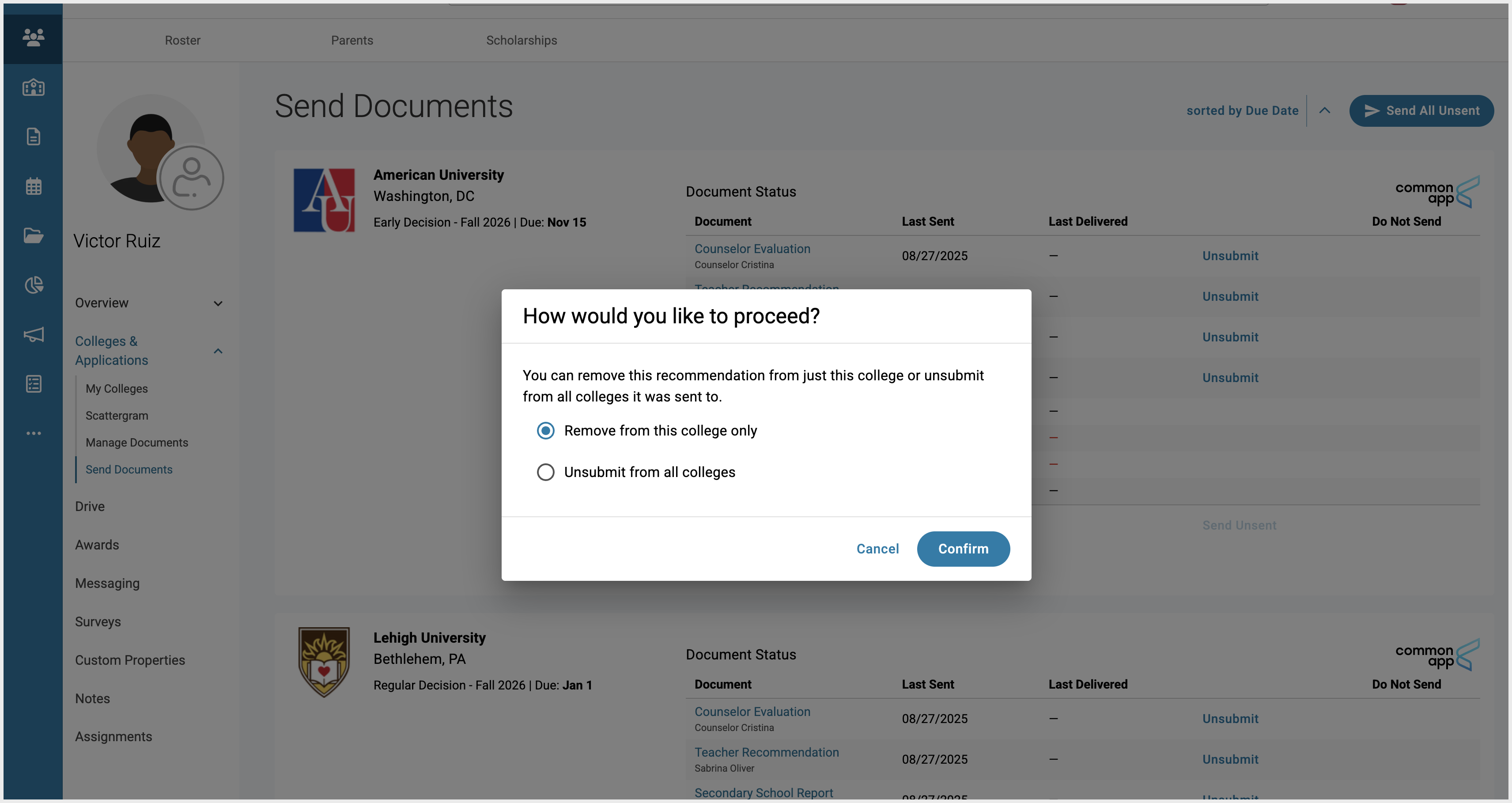
Task: Click Lehigh Teacher Recommendation 08/27/2025 date
Action: pyautogui.click(x=934, y=760)
